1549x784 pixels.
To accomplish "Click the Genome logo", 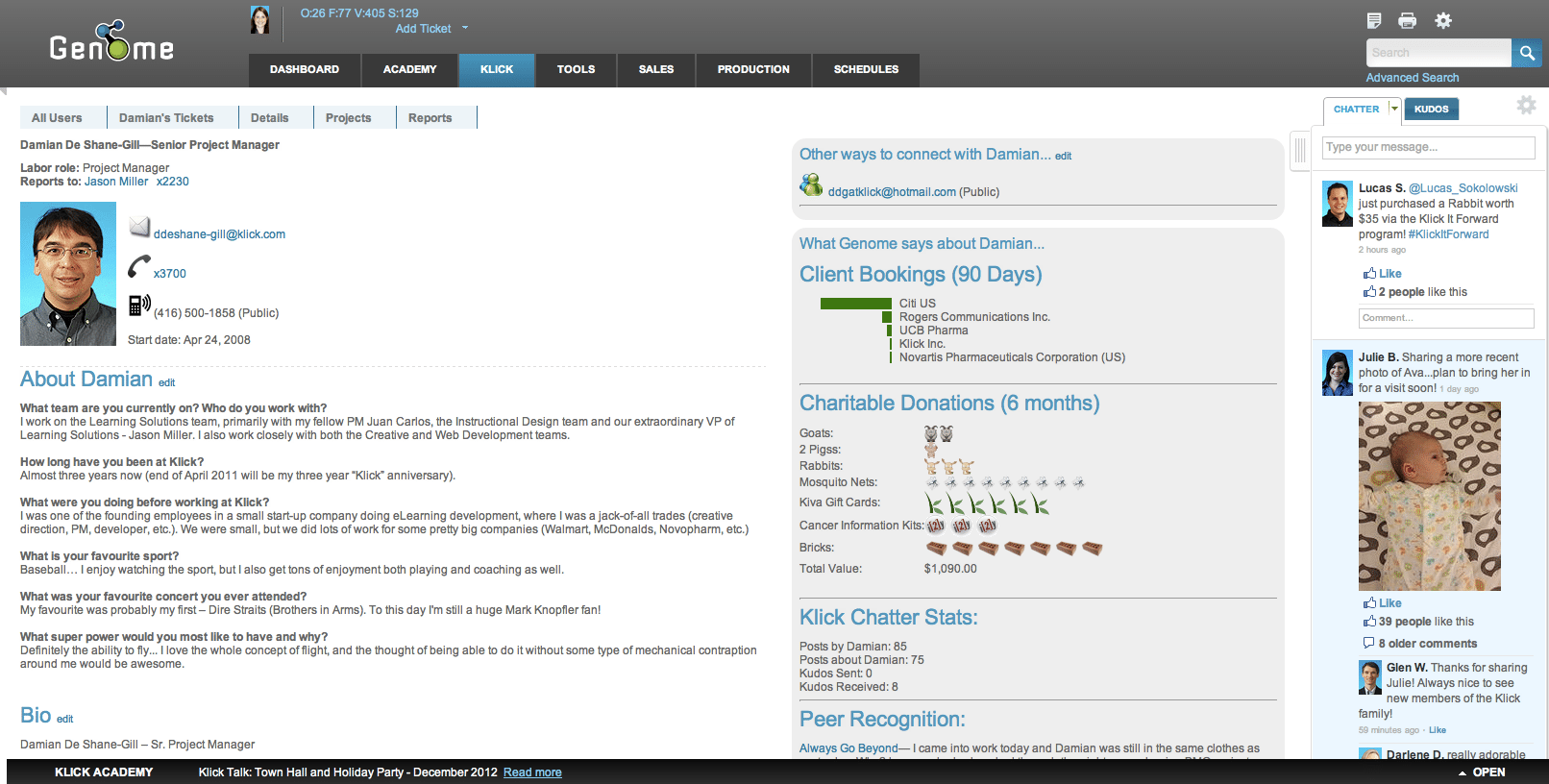I will [111, 42].
